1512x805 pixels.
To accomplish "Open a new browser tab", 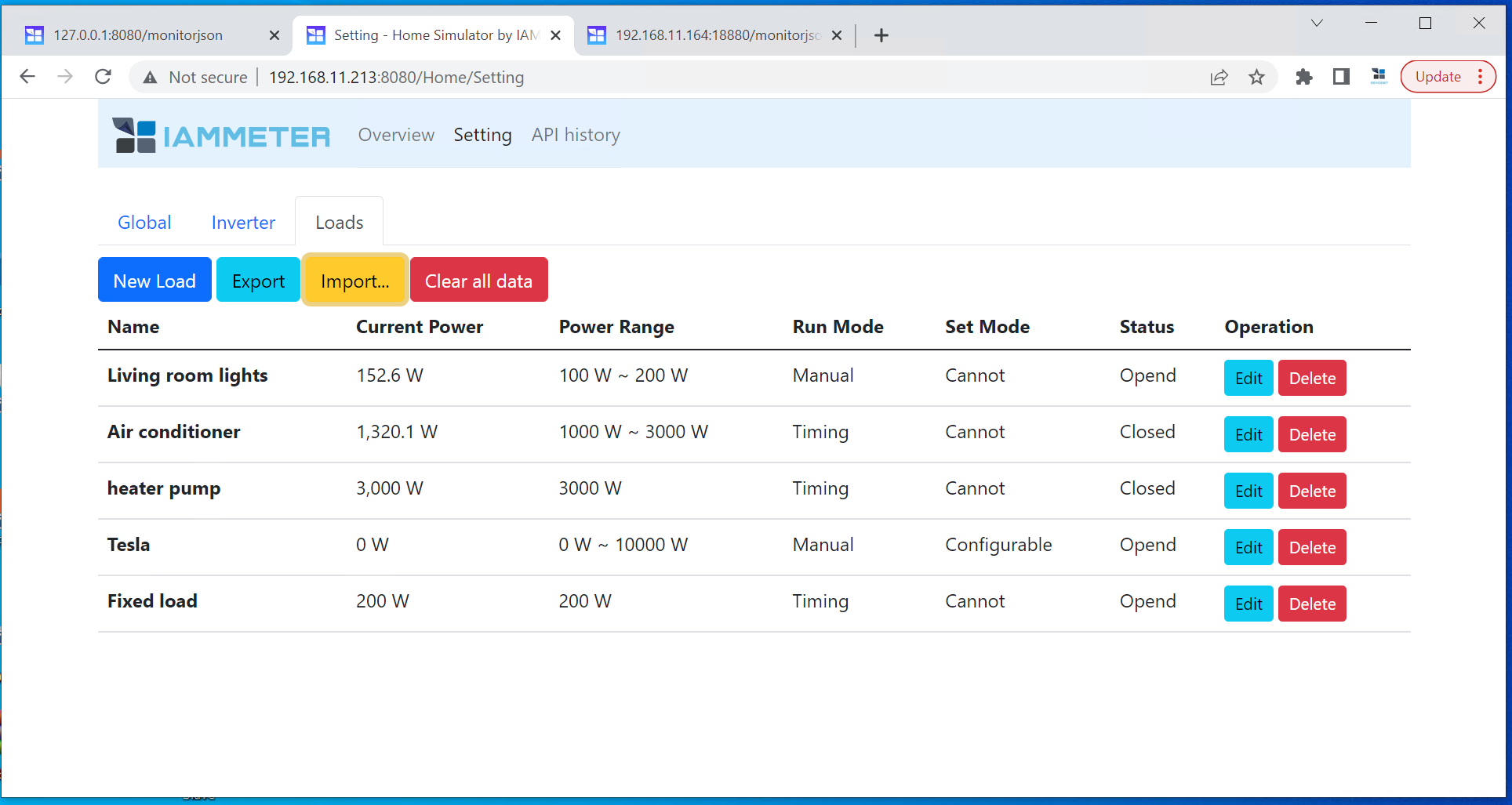I will (x=881, y=35).
